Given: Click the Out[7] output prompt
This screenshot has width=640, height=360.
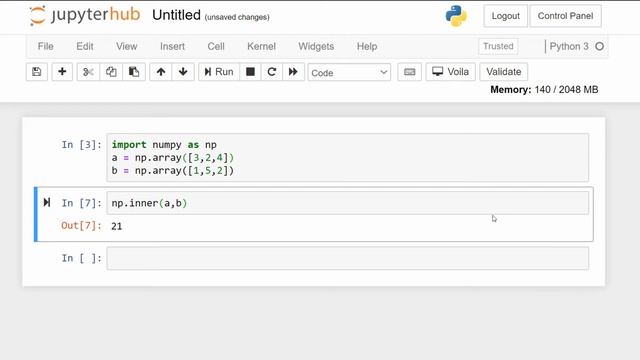Looking at the screenshot, I should coord(81,226).
